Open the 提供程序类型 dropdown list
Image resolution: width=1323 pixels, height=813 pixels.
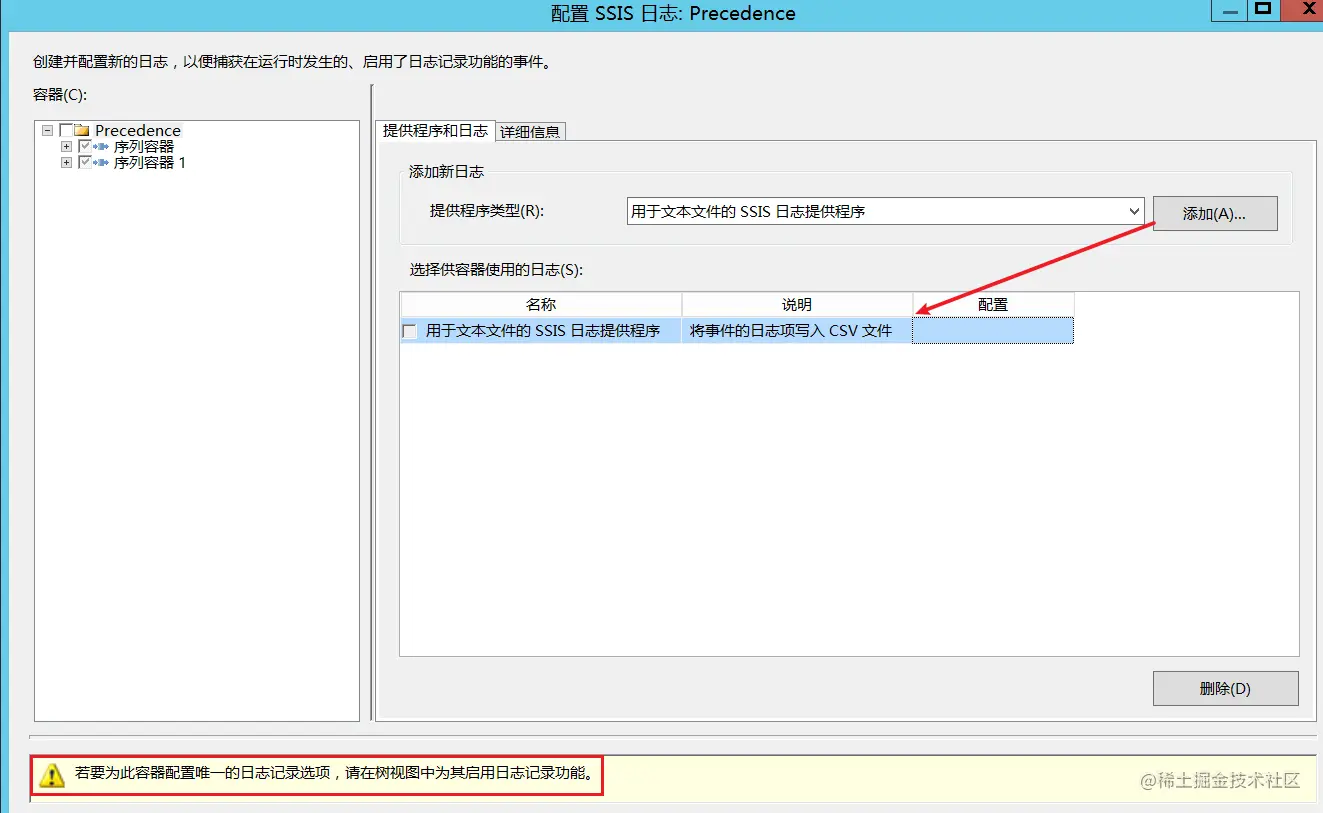(1134, 211)
